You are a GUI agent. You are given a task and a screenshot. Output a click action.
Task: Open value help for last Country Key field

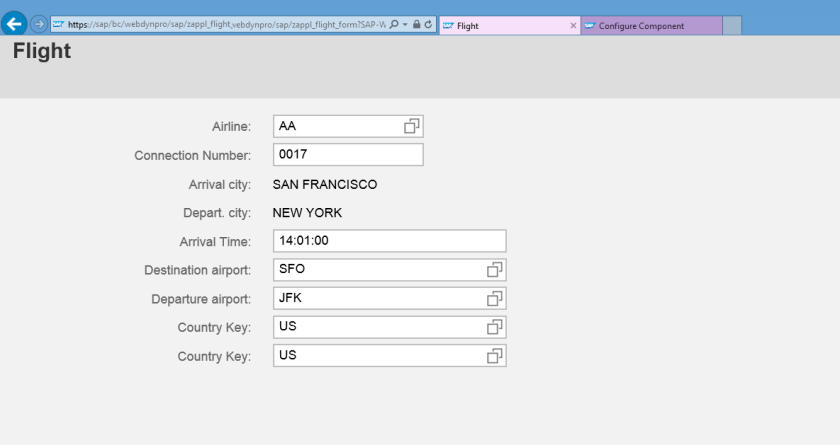494,356
